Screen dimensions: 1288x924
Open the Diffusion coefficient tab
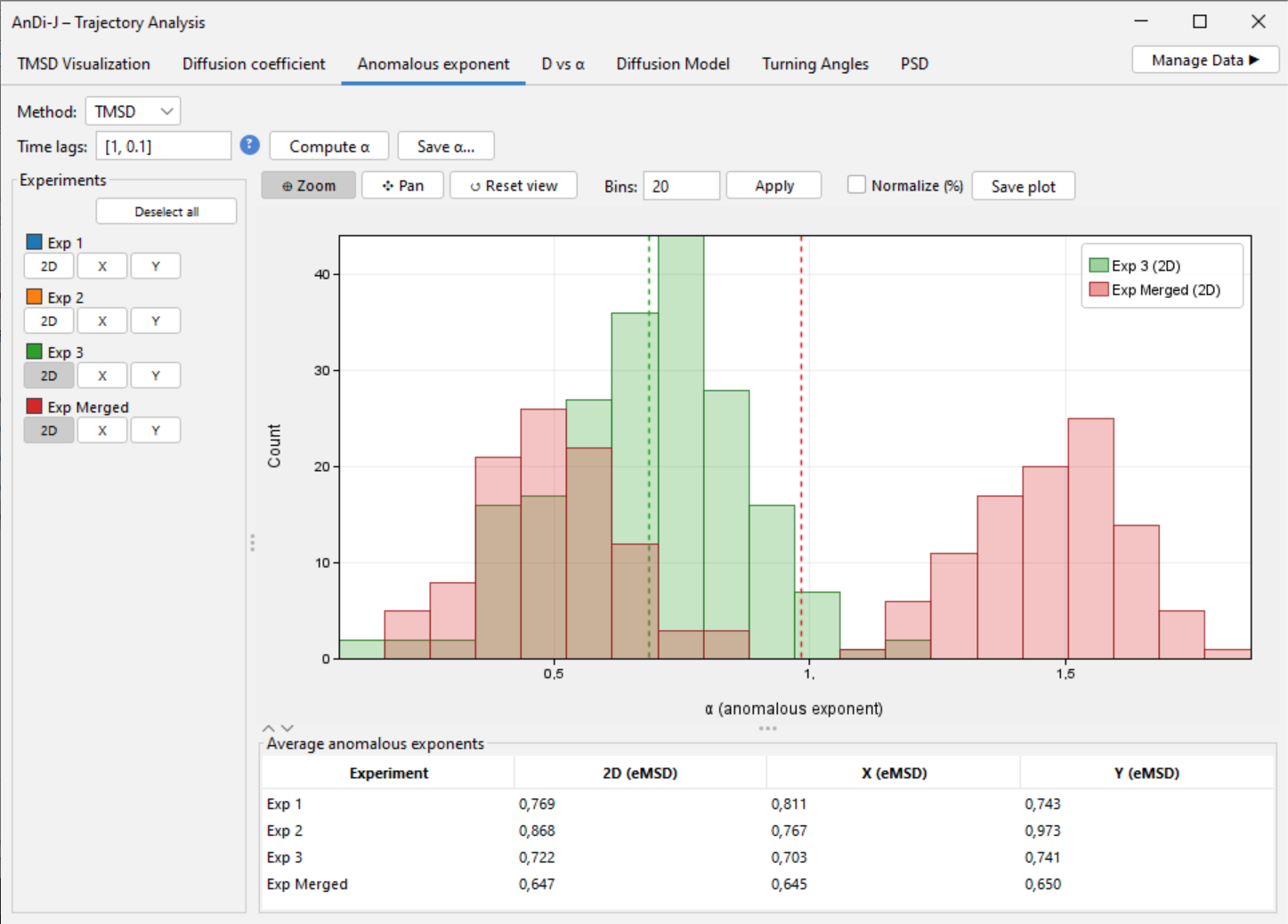pyautogui.click(x=254, y=64)
